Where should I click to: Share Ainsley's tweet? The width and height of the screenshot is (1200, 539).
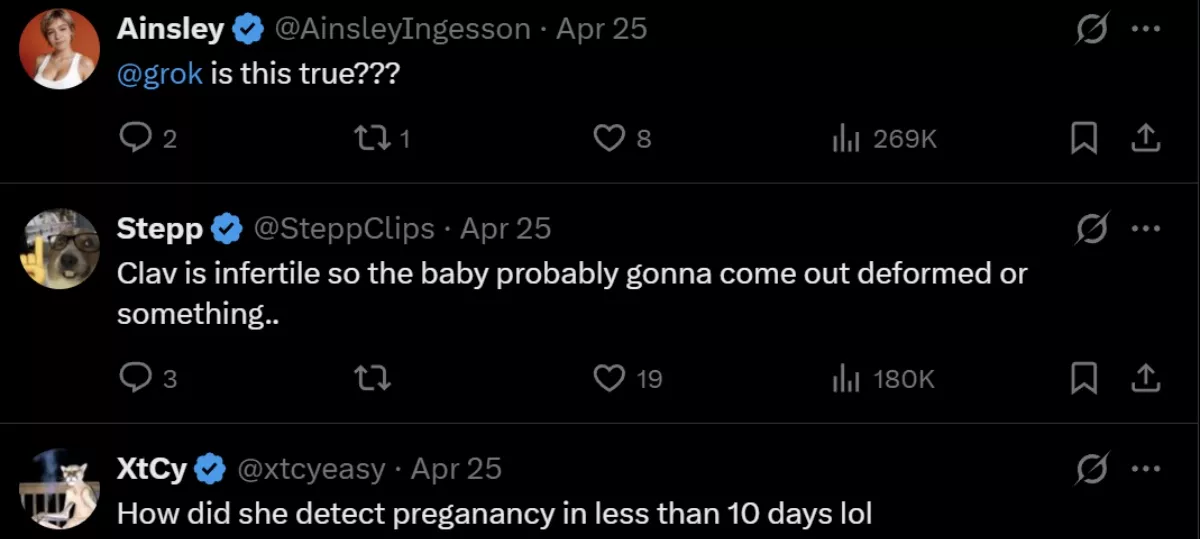click(1144, 139)
